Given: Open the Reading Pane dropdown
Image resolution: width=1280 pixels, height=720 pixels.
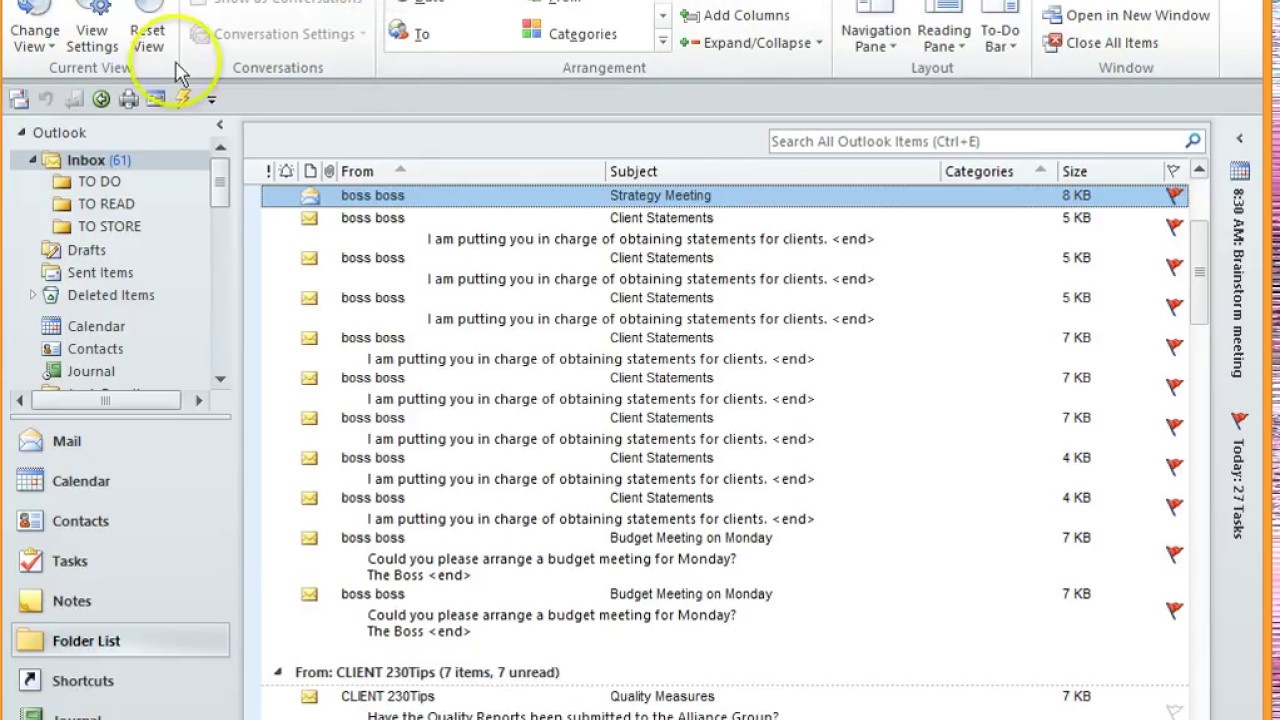Looking at the screenshot, I should (x=944, y=28).
